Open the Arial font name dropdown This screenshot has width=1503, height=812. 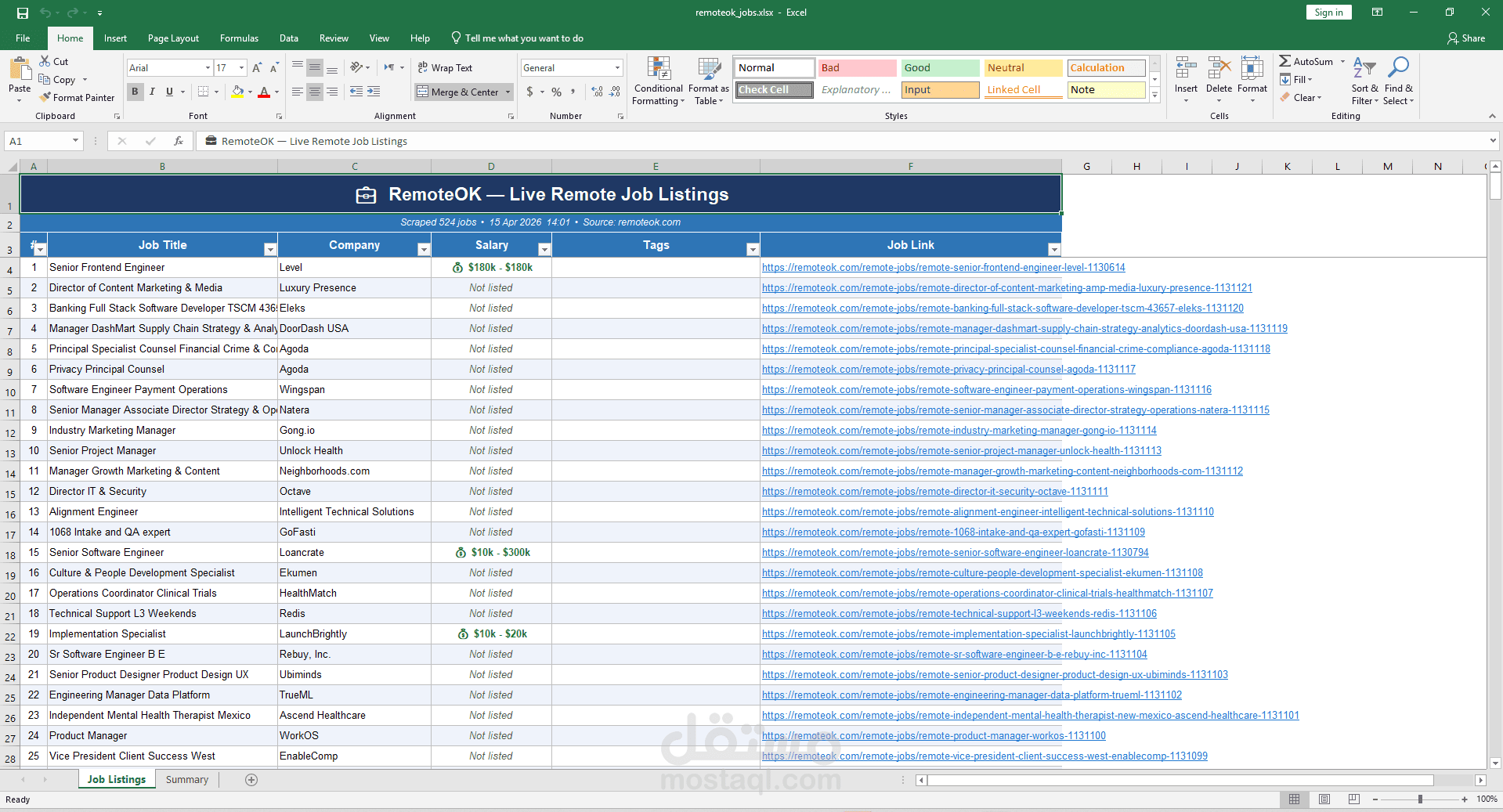(x=208, y=68)
